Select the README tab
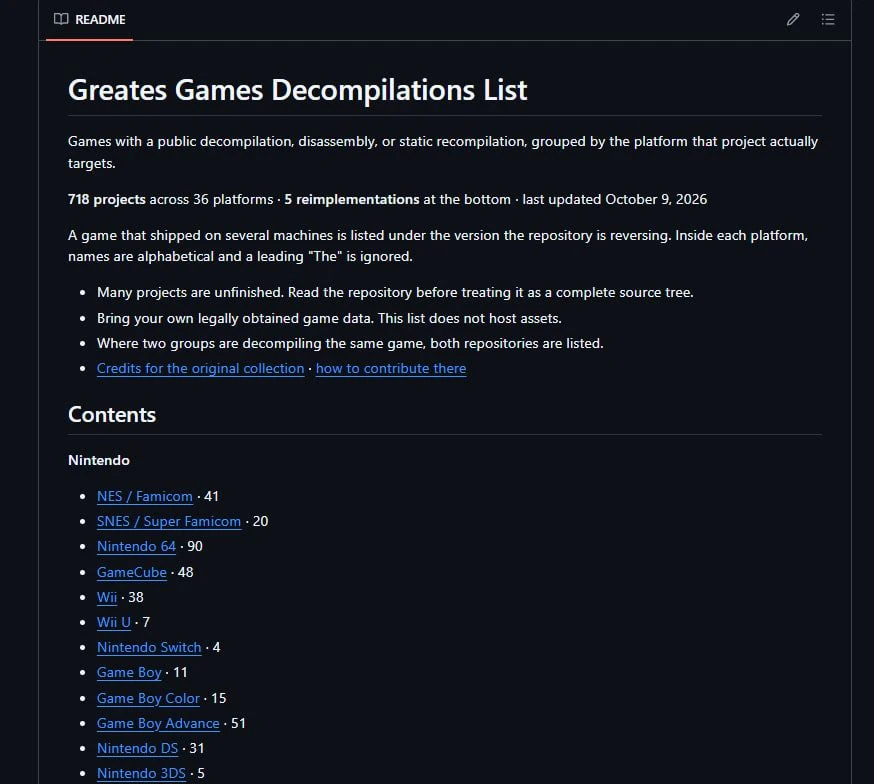Viewport: 874px width, 784px height. (x=90, y=20)
